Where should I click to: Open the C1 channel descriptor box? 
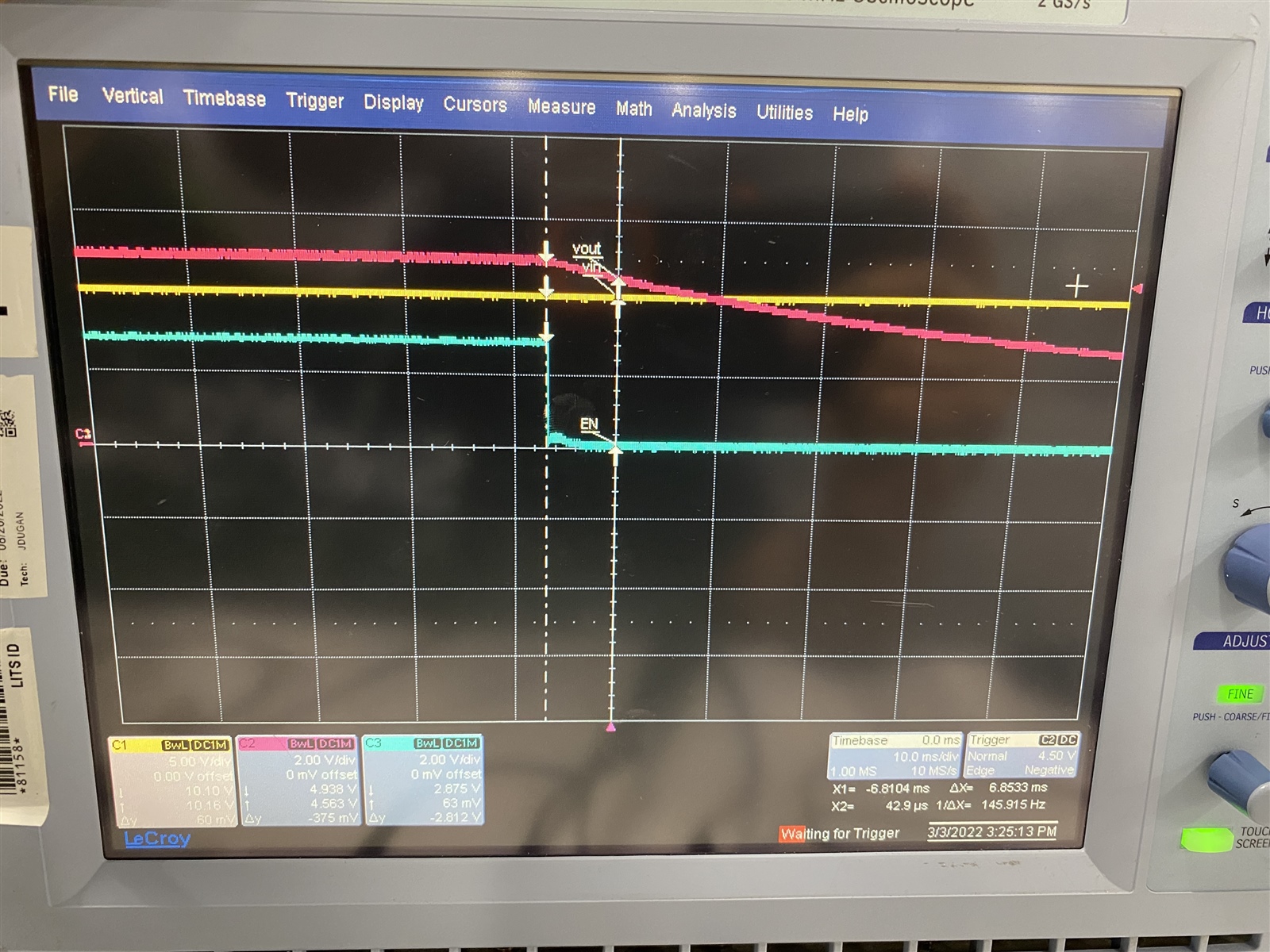pyautogui.click(x=171, y=781)
